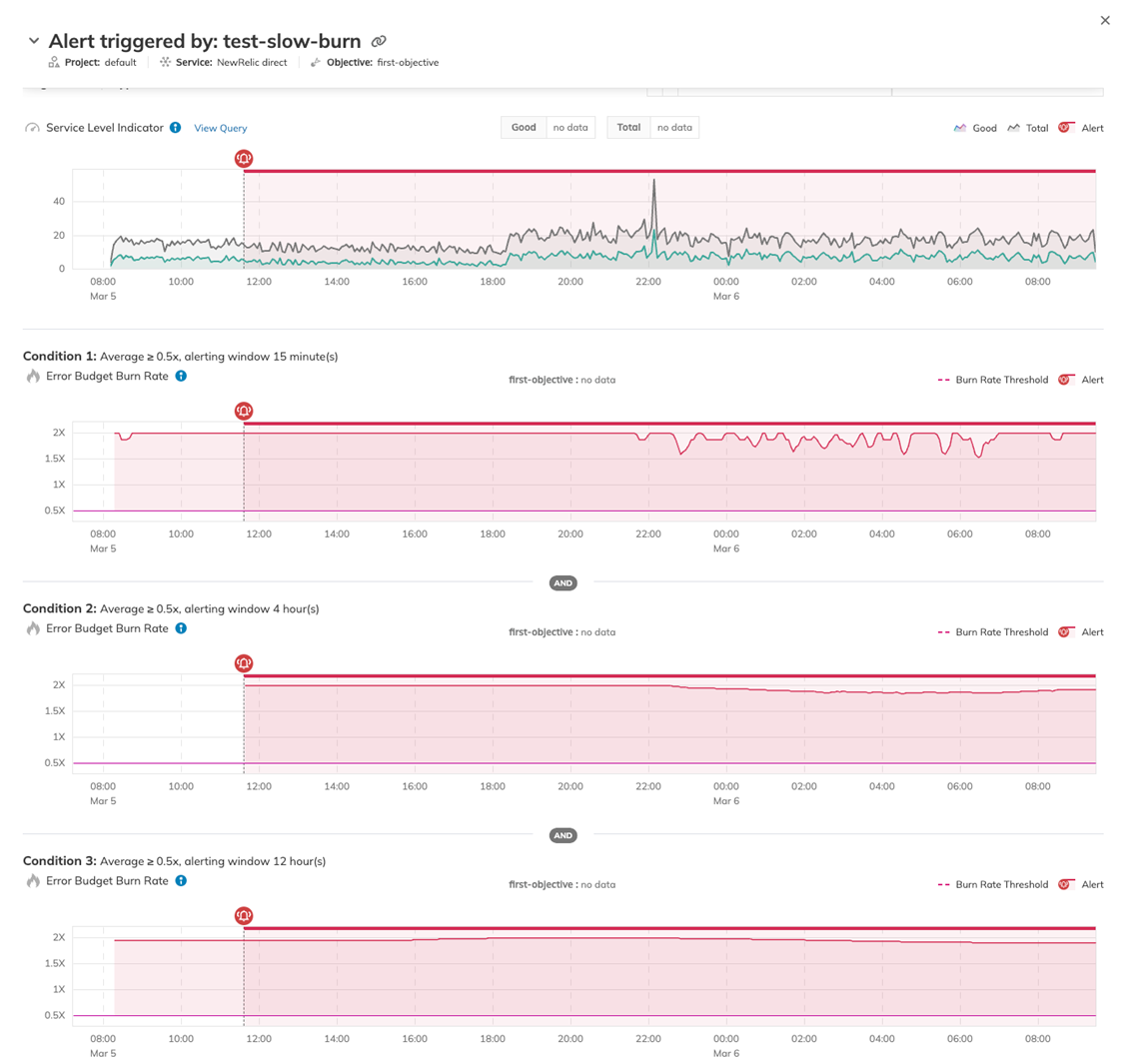Click 'first-objective : no data' label in Condition 1
1124x1064 pixels.
pos(561,380)
